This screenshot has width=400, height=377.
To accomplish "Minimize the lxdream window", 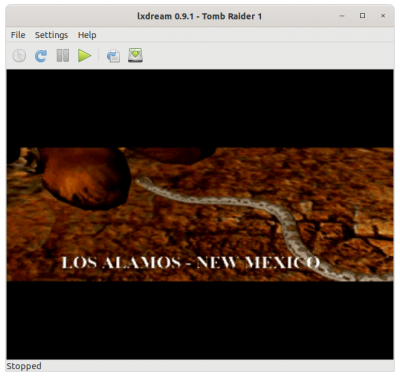I will [342, 16].
